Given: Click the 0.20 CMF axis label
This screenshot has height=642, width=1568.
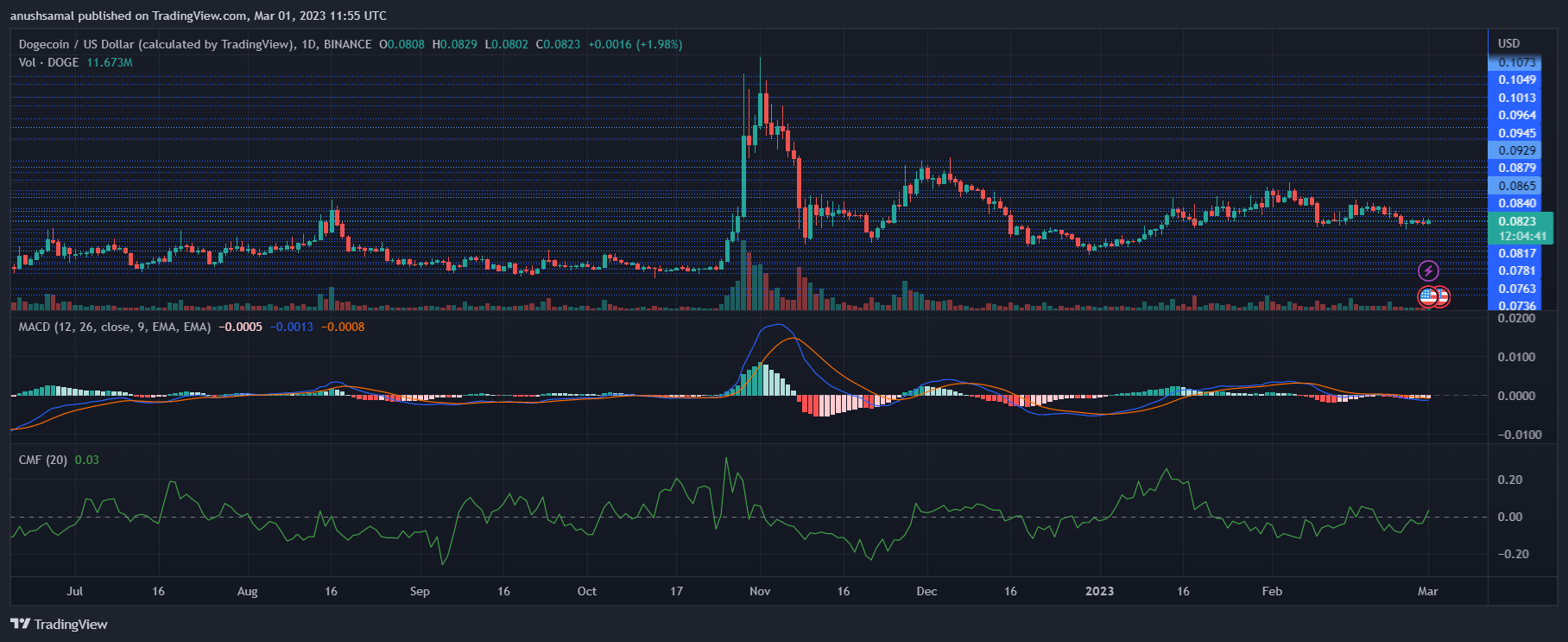Looking at the screenshot, I should click(1510, 480).
